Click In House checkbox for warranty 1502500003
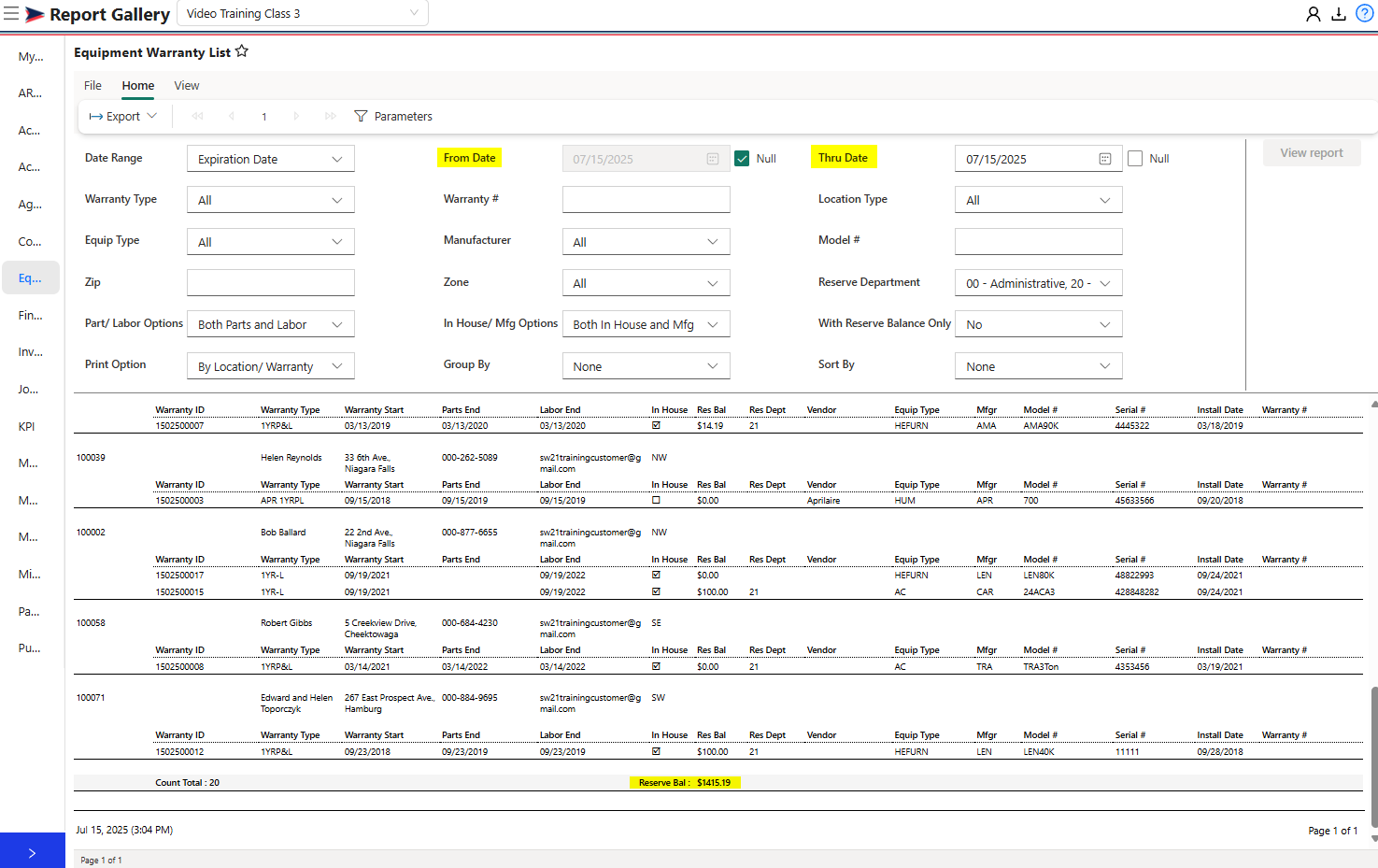This screenshot has height=868, width=1378. point(656,500)
